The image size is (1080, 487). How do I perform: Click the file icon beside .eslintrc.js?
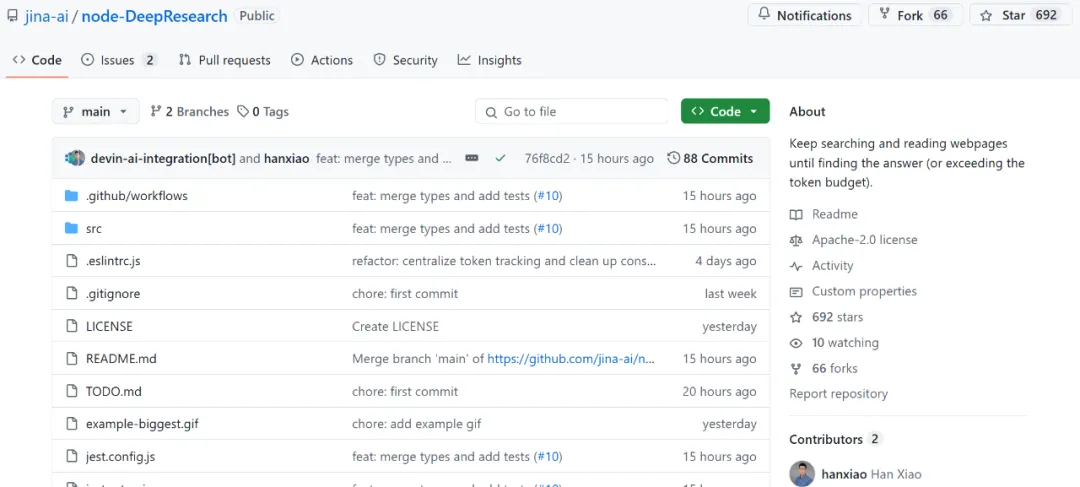pos(71,261)
